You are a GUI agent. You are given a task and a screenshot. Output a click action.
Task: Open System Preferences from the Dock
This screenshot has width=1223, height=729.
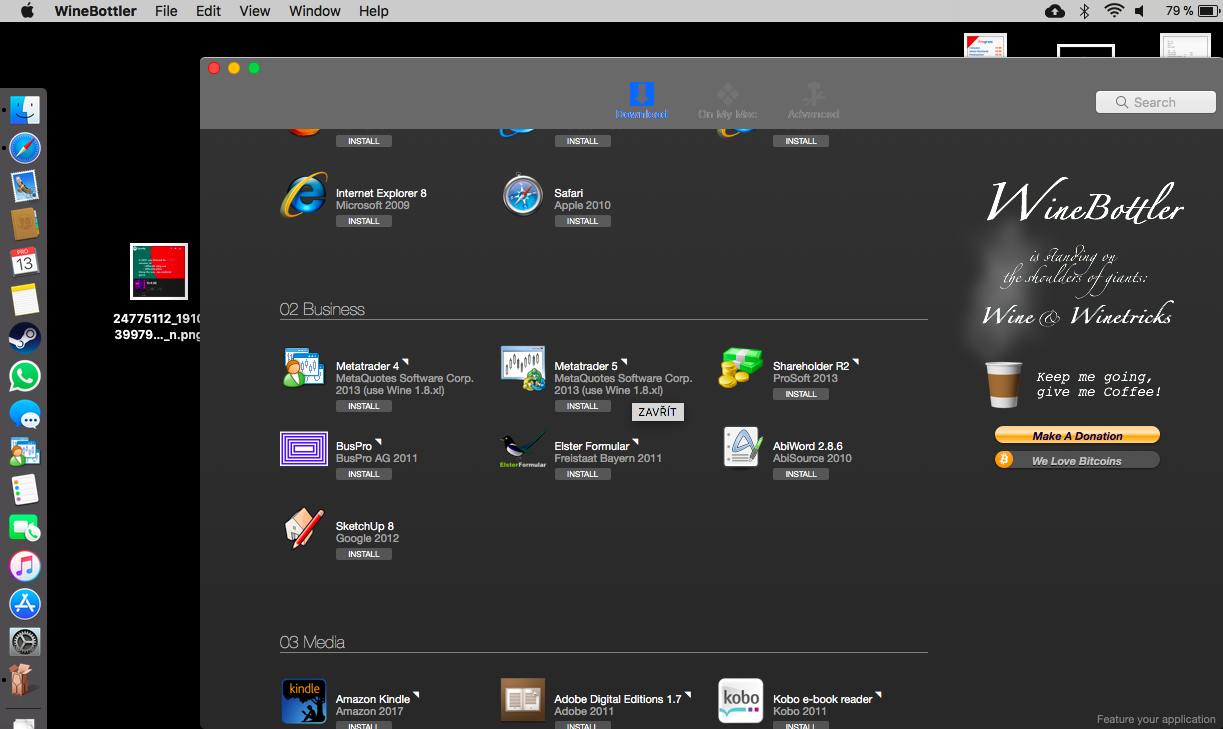click(x=25, y=642)
